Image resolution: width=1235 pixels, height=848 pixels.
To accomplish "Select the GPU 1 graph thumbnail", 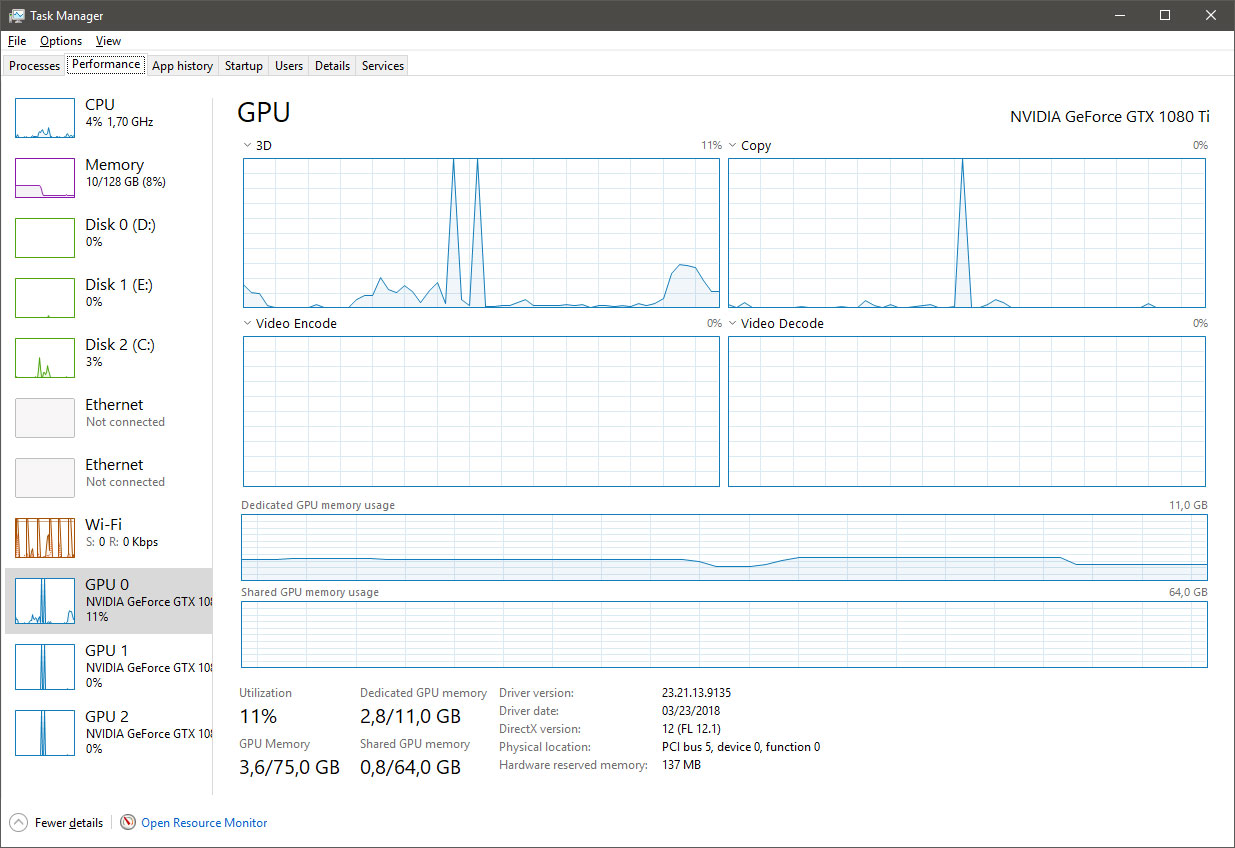I will click(x=45, y=667).
